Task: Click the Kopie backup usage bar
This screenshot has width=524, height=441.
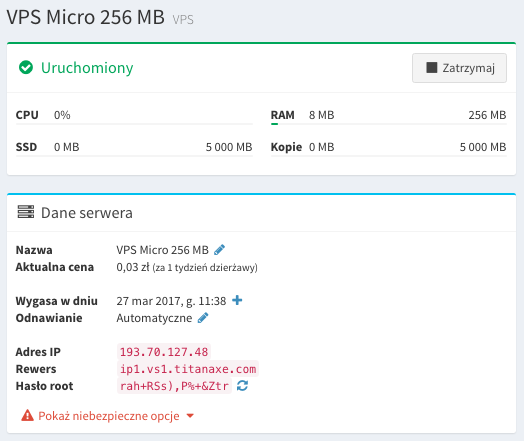Action: coord(389,156)
